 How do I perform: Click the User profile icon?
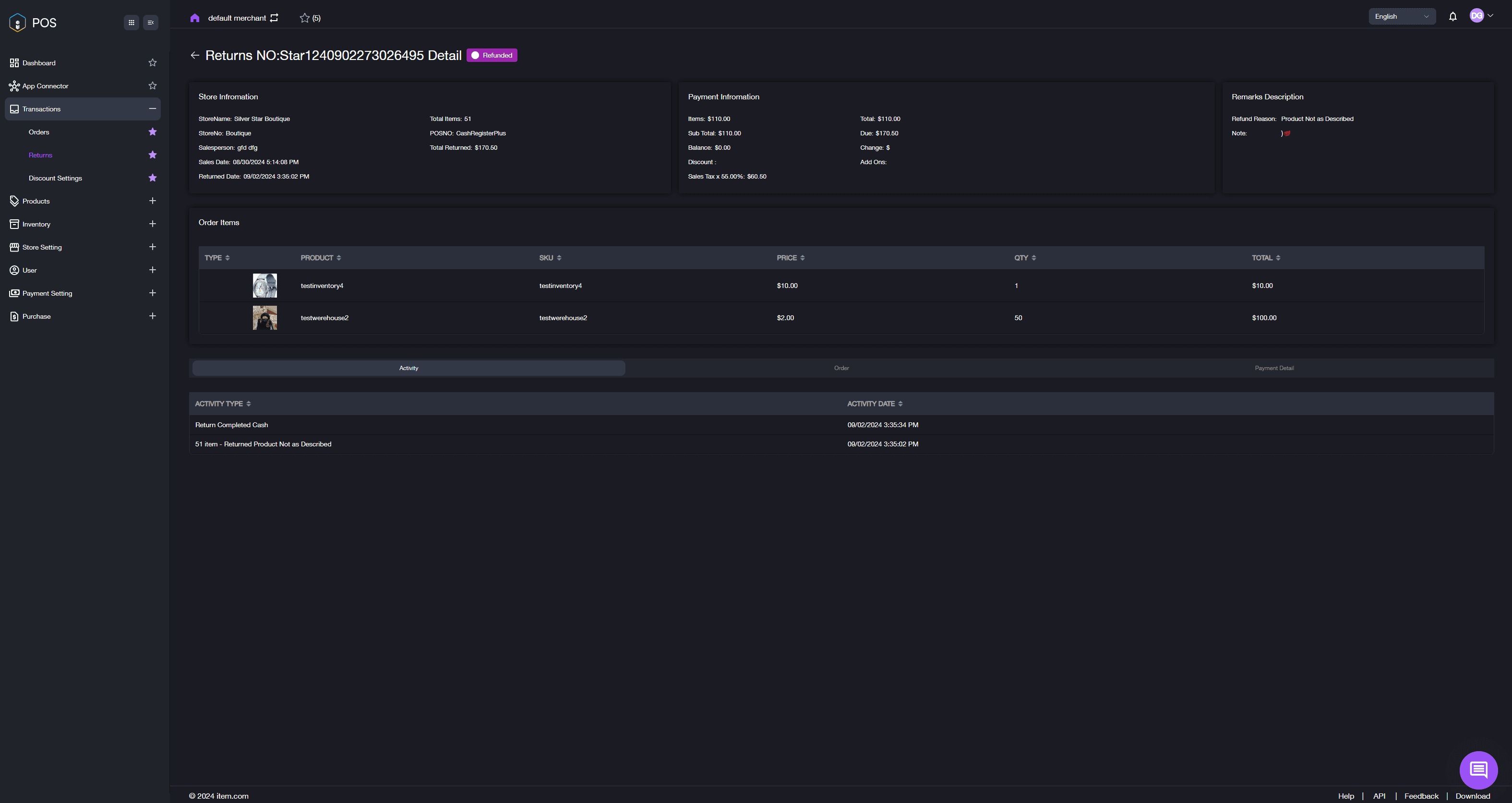(15, 270)
